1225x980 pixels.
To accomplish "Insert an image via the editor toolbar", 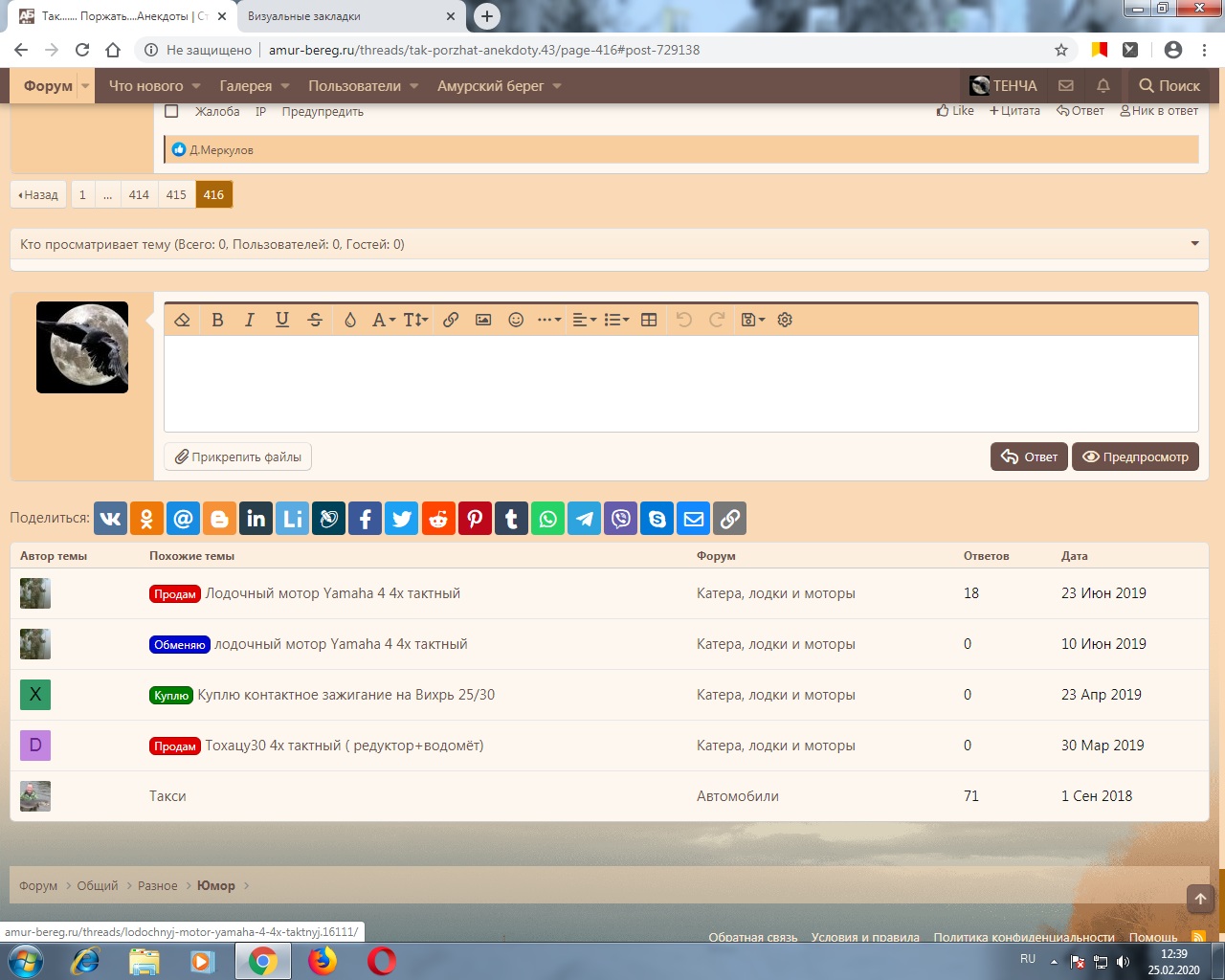I will pos(483,320).
